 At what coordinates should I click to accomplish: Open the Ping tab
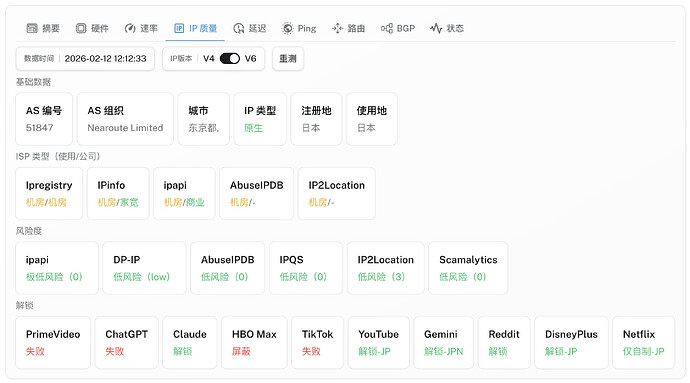tap(299, 29)
